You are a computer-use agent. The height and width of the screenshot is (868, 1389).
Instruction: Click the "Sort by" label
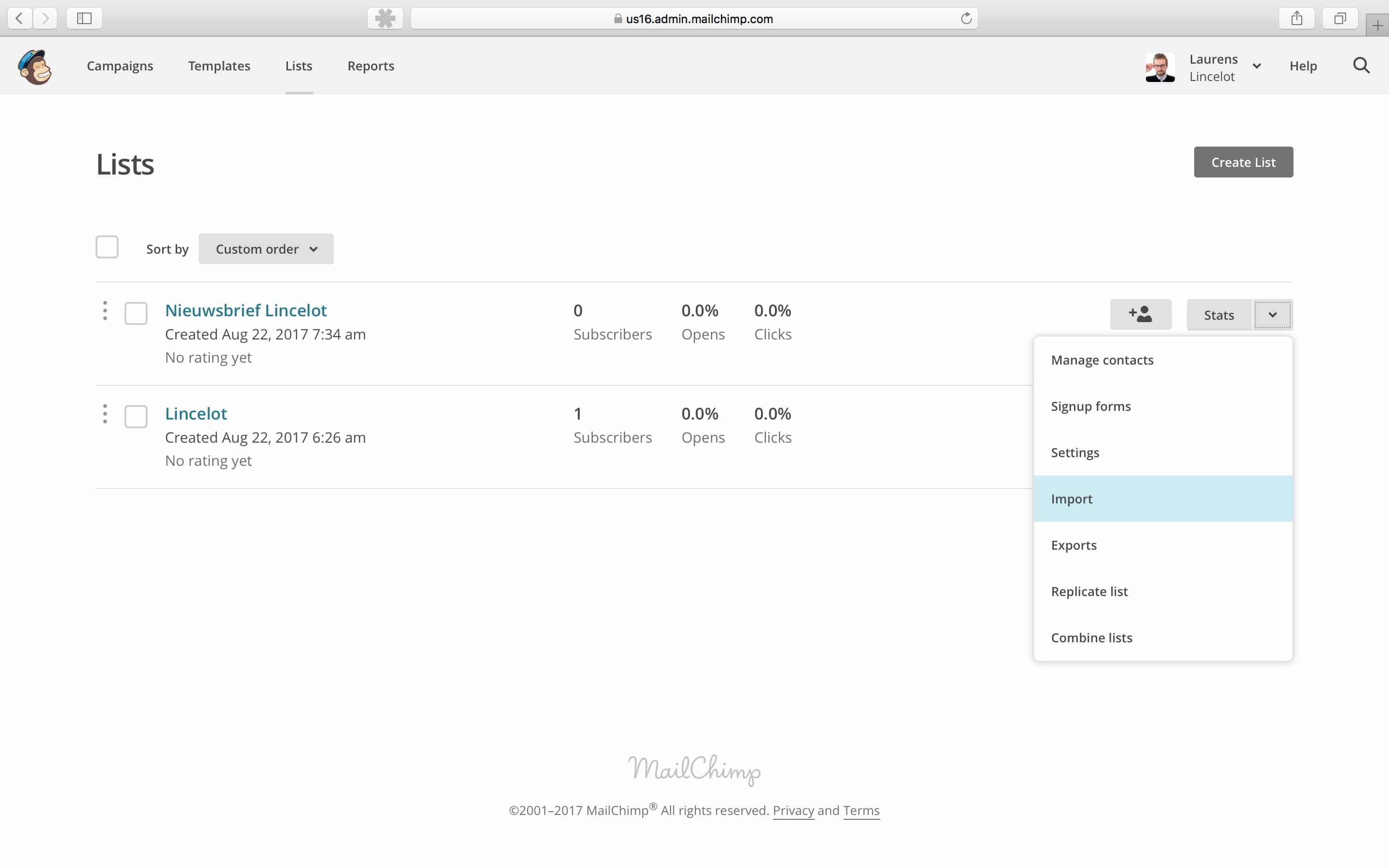(x=167, y=249)
